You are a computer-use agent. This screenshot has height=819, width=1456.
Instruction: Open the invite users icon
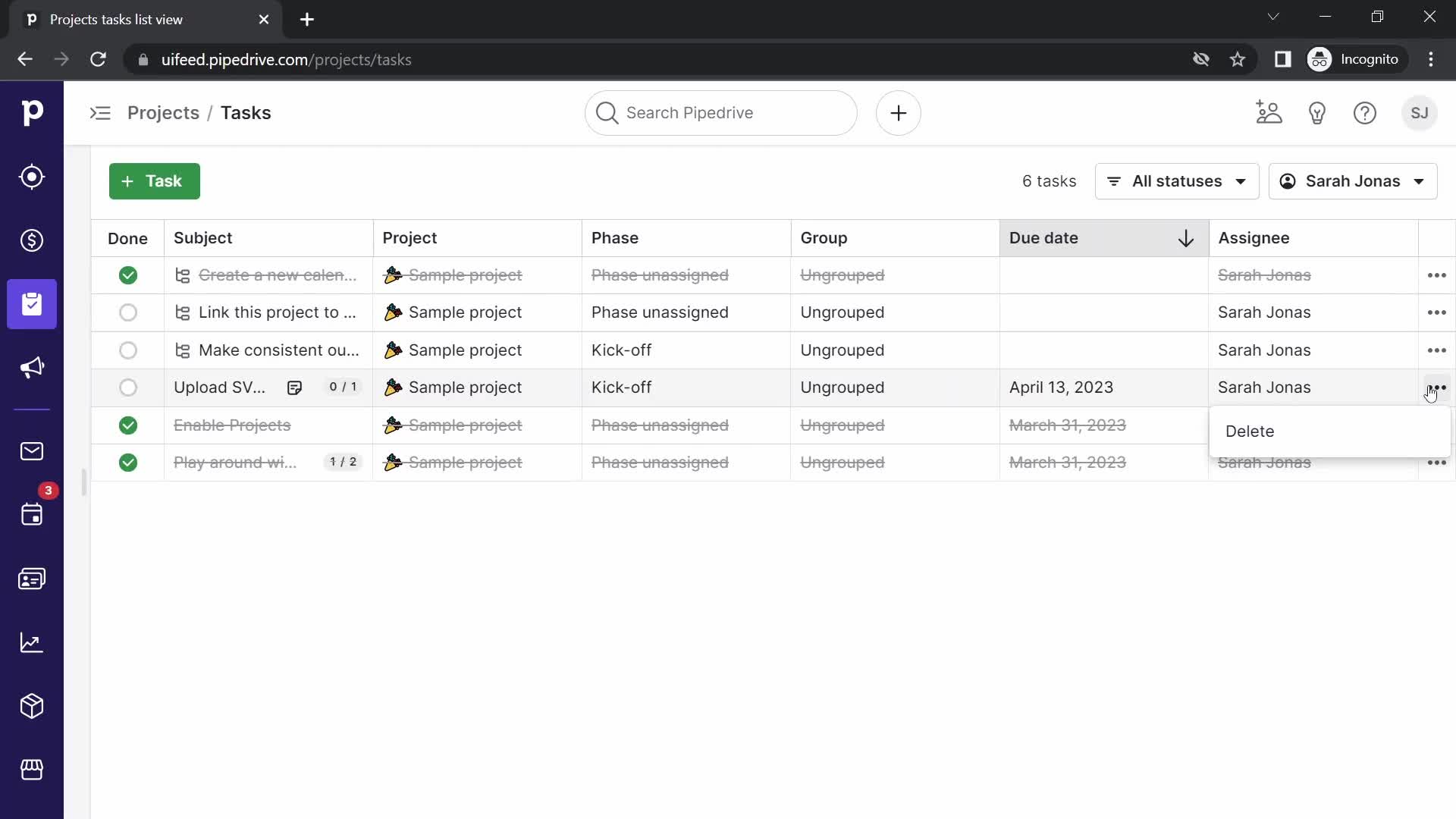[1269, 113]
